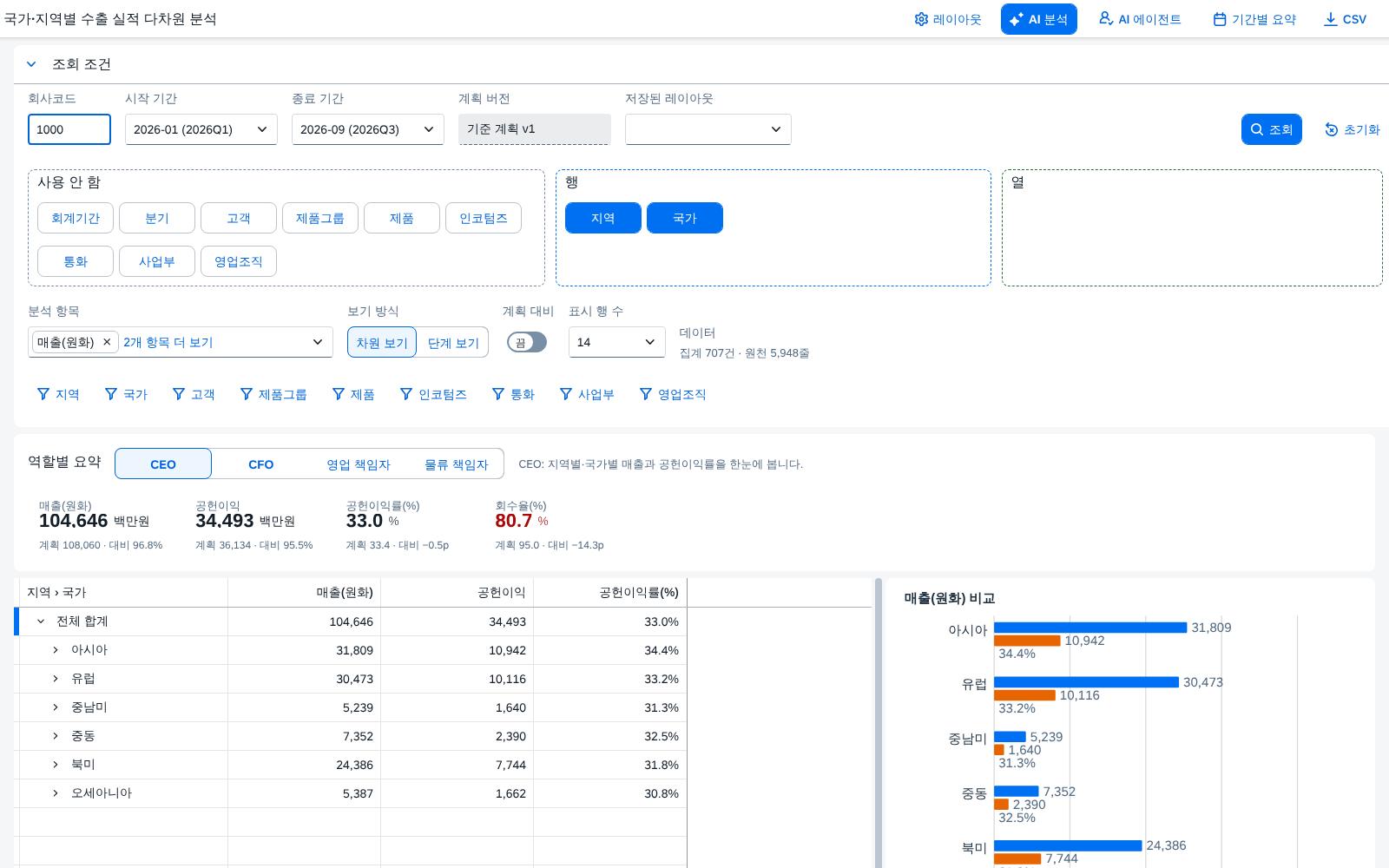Switch to the CFO role tab

[261, 464]
